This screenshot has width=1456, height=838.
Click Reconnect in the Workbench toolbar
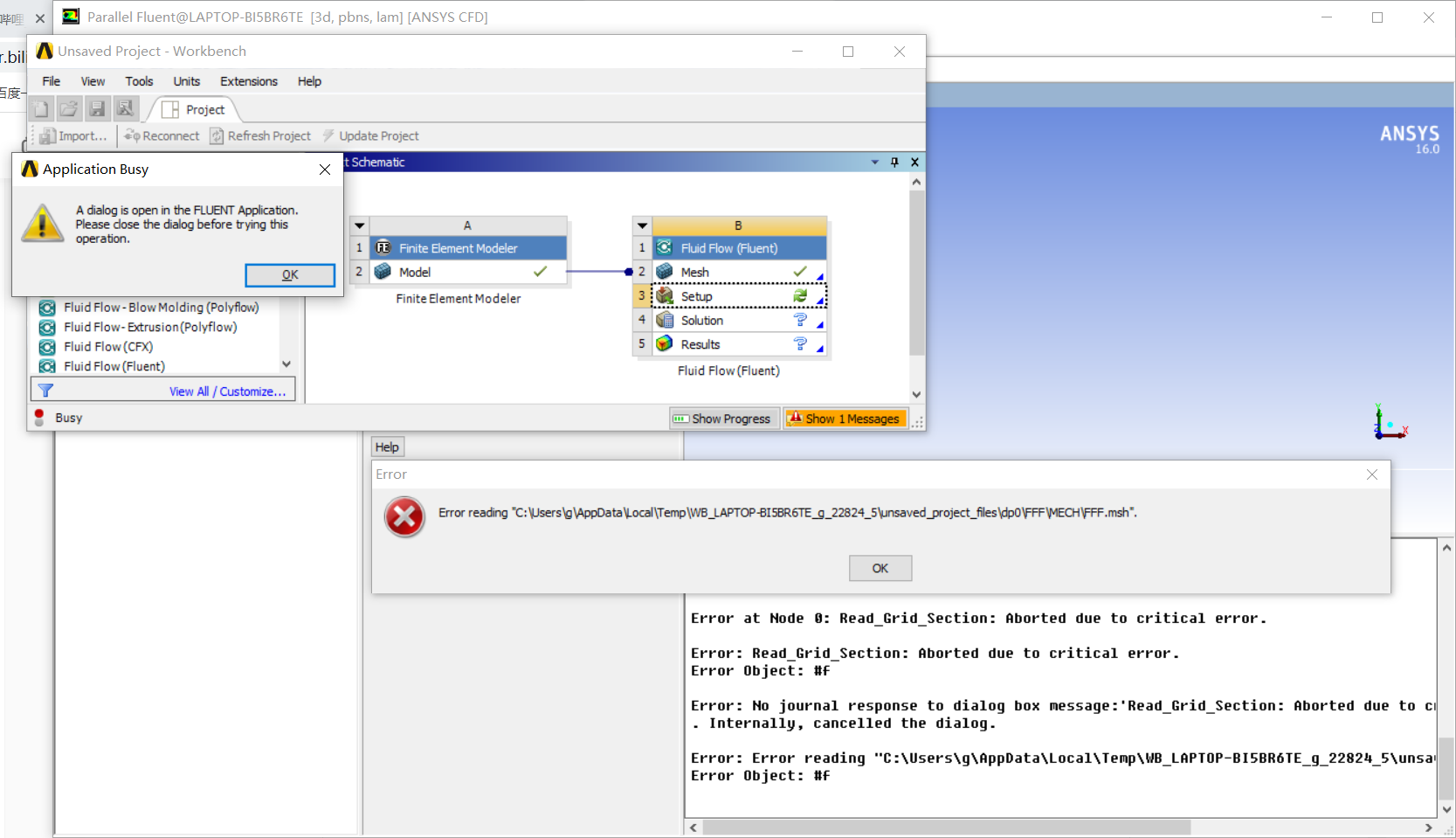162,135
